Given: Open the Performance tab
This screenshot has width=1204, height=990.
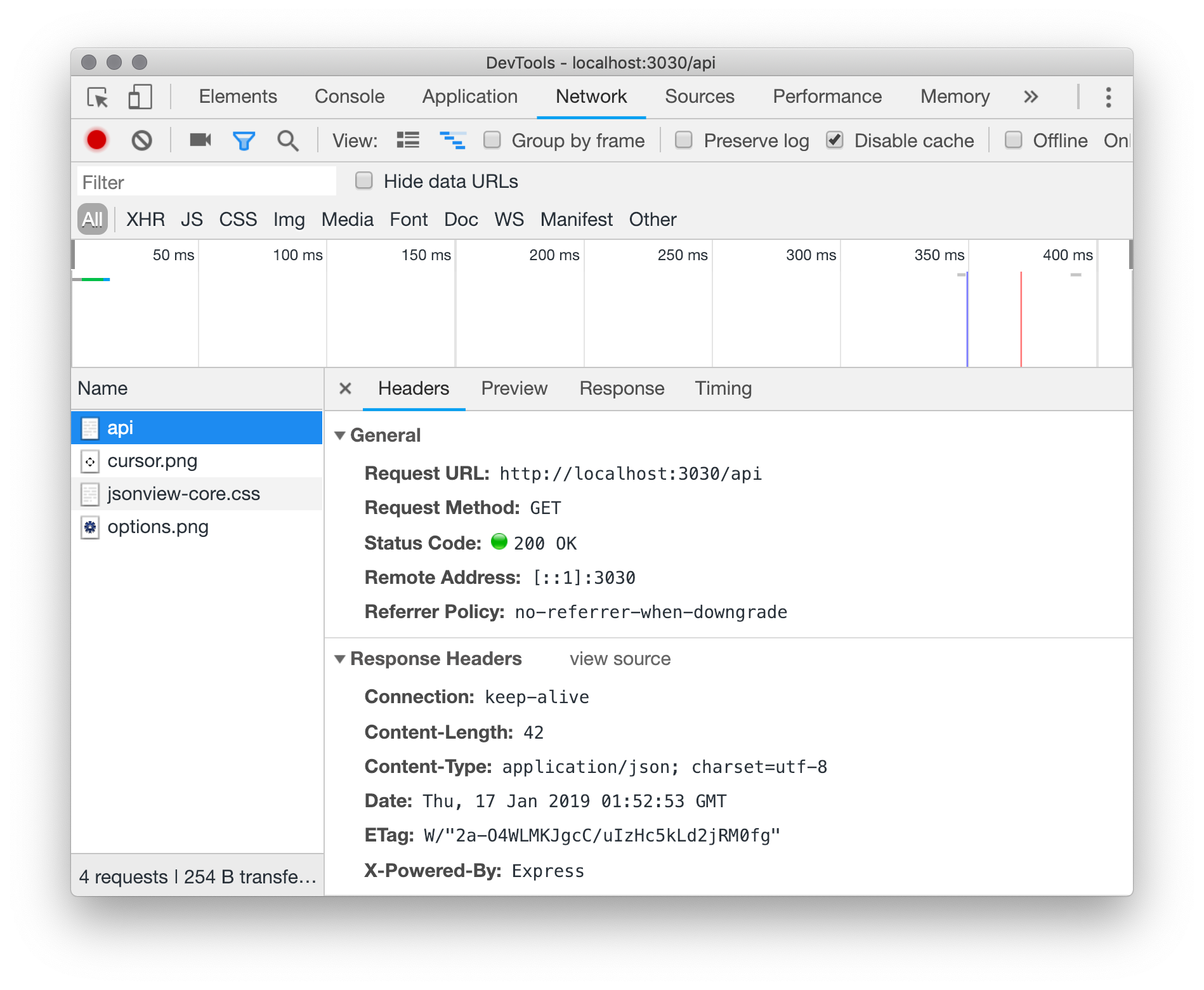Looking at the screenshot, I should tap(827, 96).
